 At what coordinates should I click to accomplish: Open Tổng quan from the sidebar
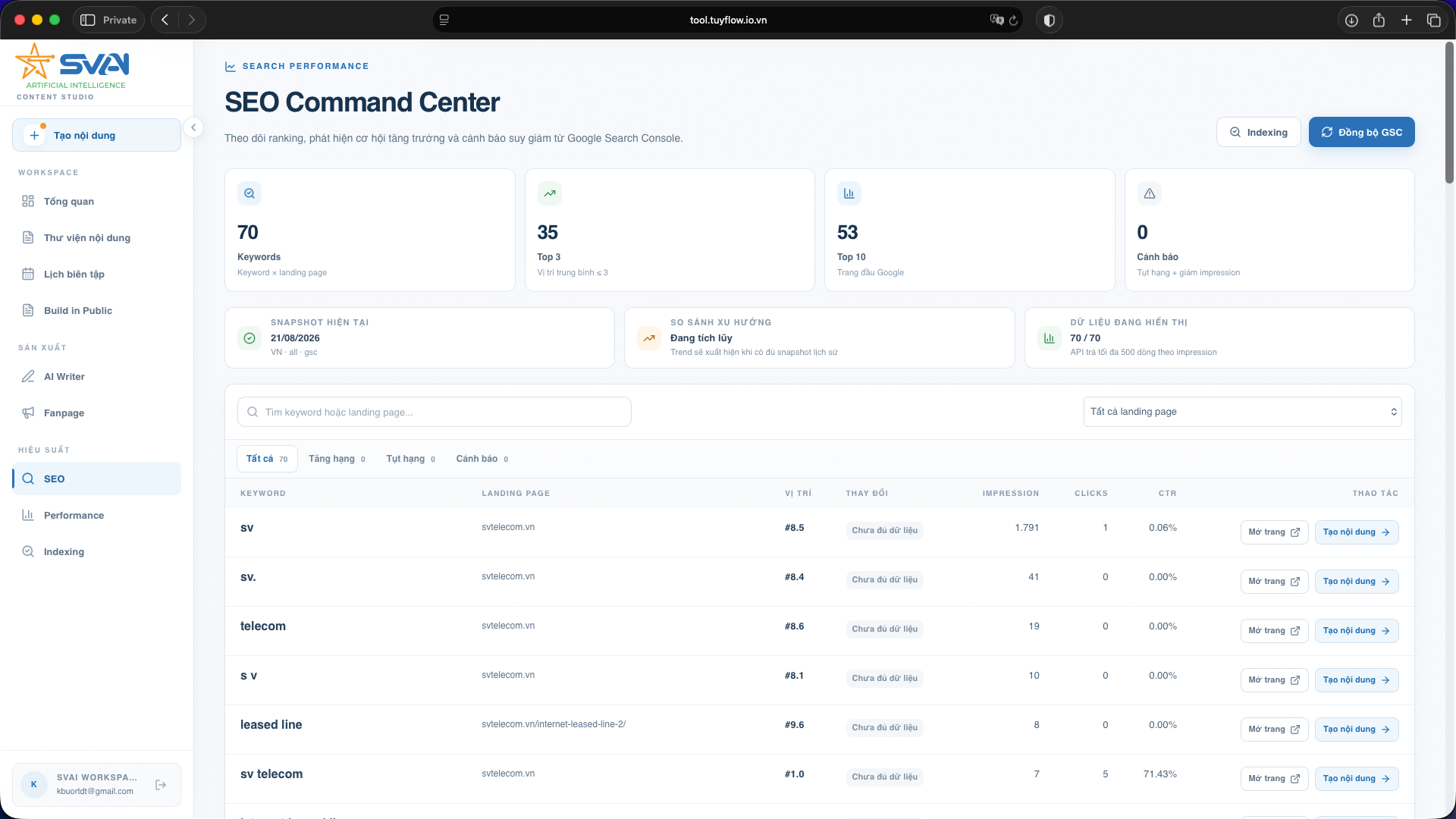(x=96, y=201)
